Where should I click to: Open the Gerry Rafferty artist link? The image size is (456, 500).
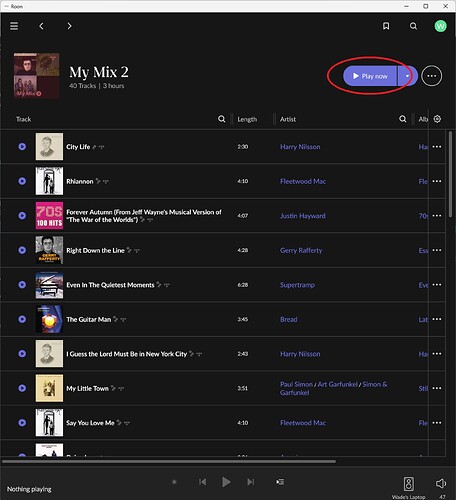tap(301, 250)
